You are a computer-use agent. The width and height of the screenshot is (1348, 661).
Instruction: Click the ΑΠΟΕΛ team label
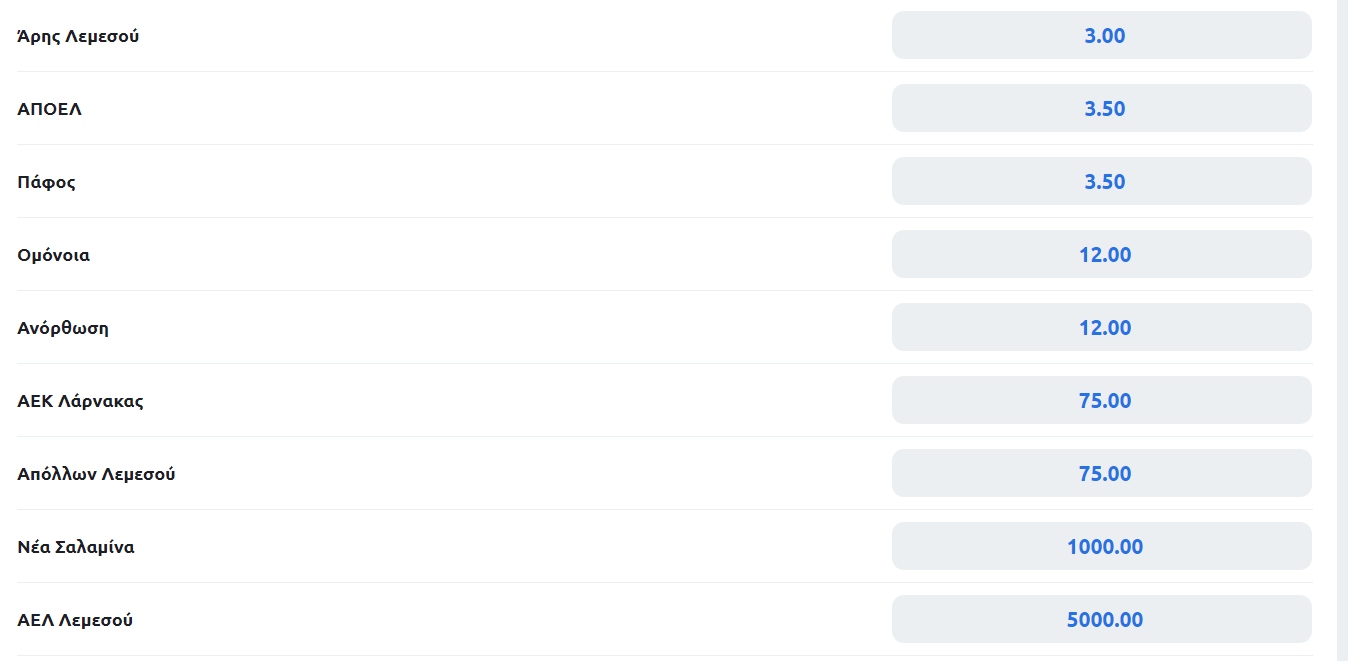[x=49, y=109]
